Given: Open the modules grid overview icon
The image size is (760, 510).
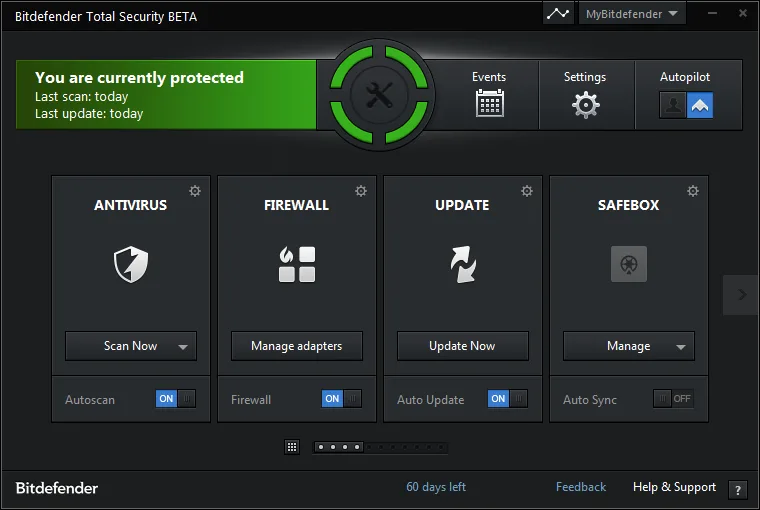Looking at the screenshot, I should pyautogui.click(x=292, y=447).
